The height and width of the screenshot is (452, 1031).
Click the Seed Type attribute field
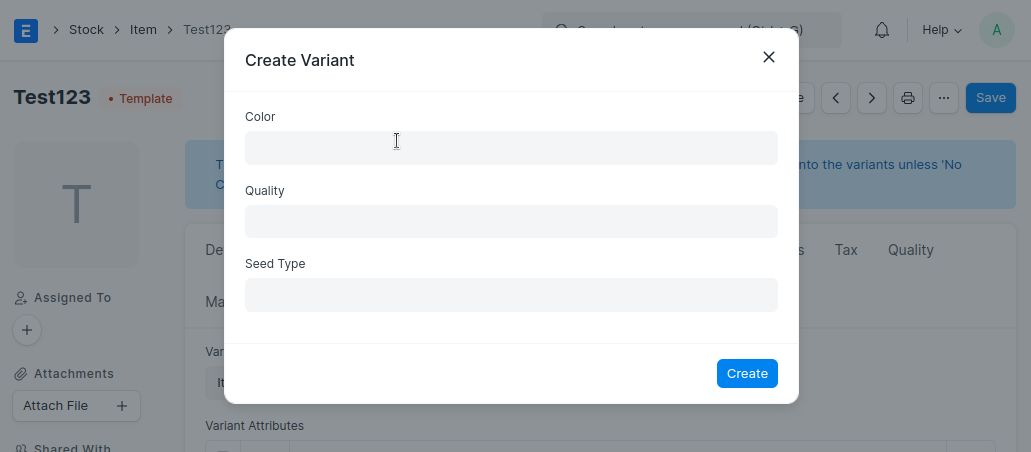(511, 295)
